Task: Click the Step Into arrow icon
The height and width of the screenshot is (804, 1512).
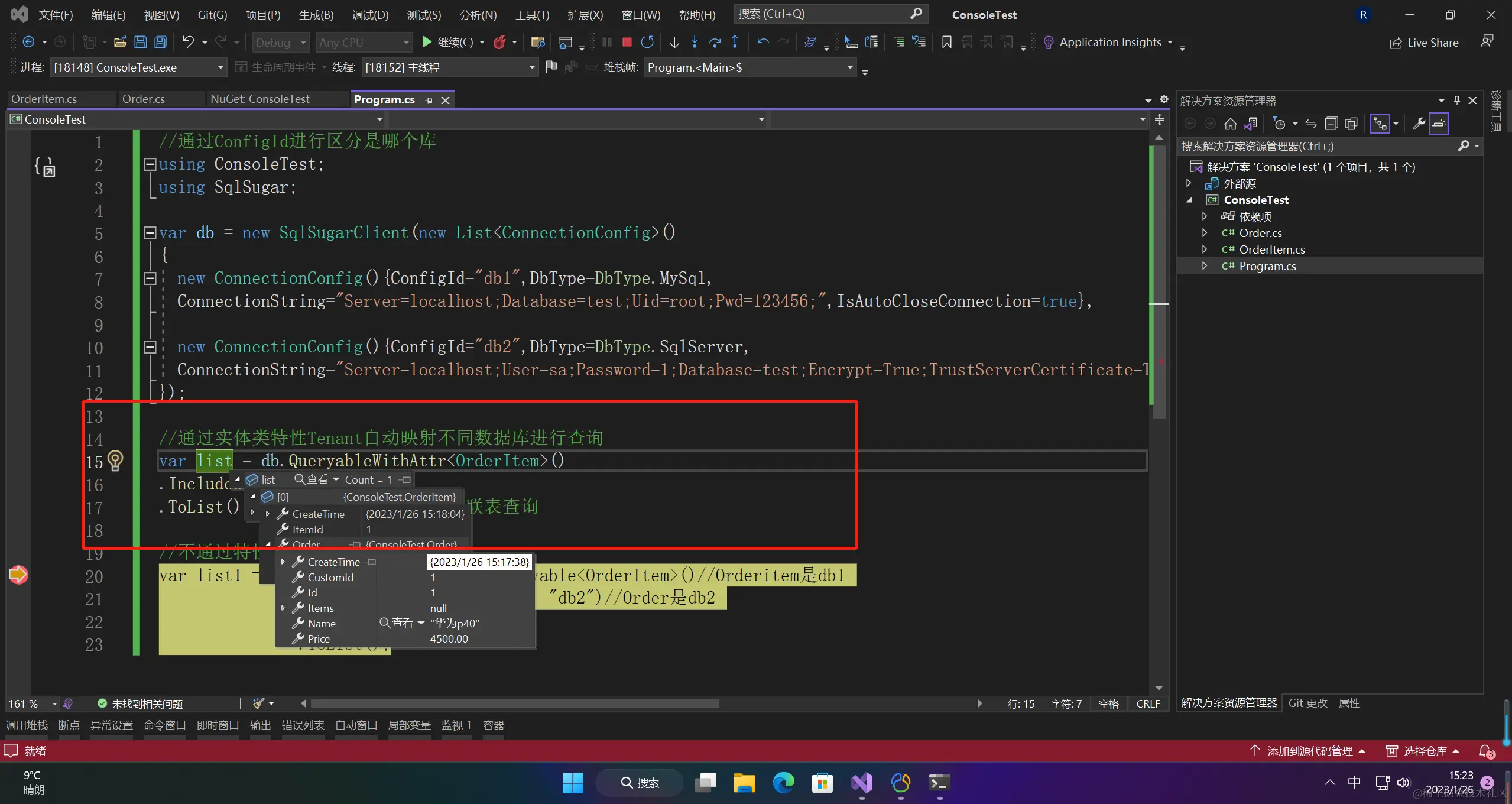Action: click(695, 42)
